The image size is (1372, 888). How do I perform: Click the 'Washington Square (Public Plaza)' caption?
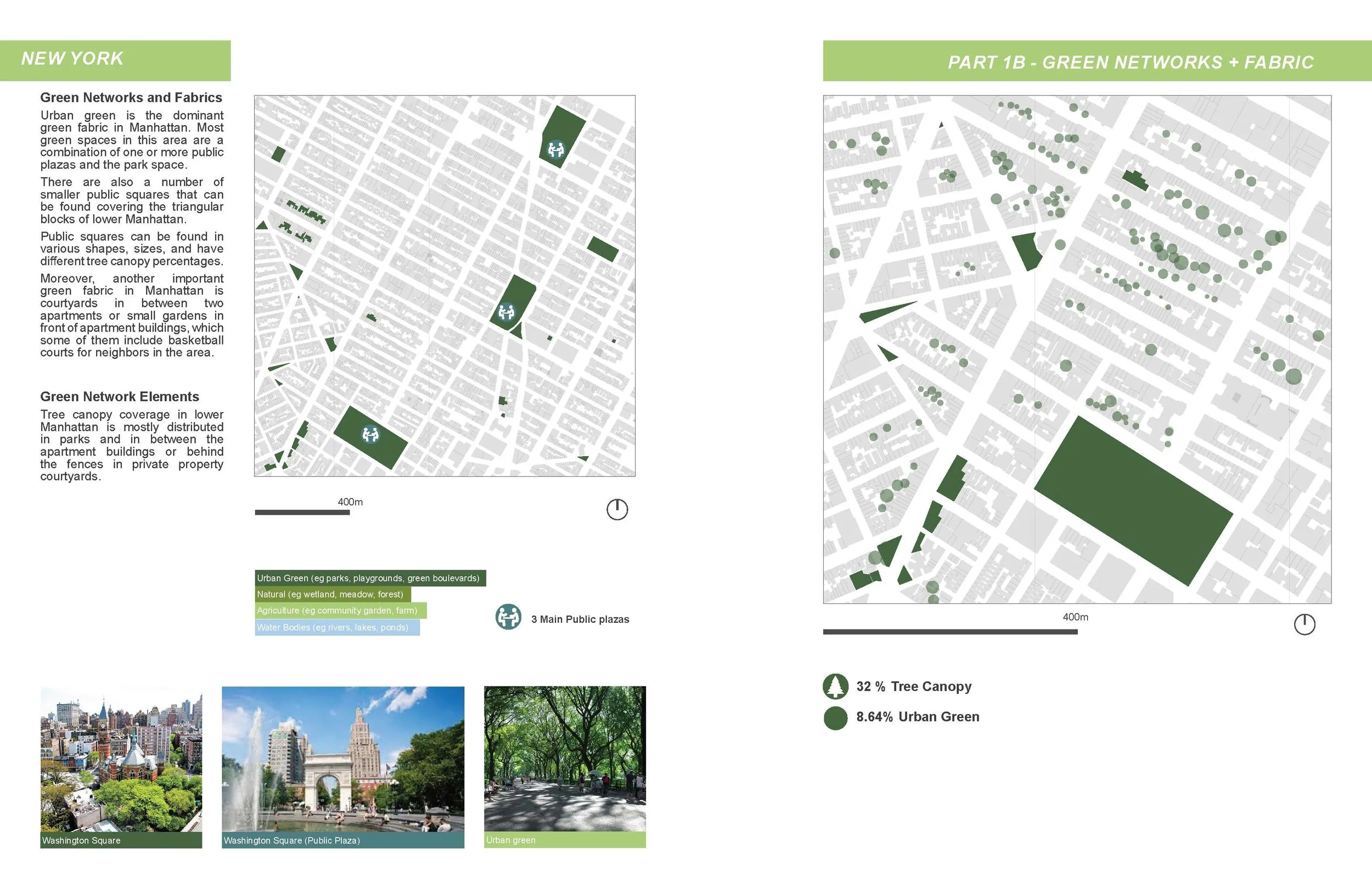(x=292, y=841)
